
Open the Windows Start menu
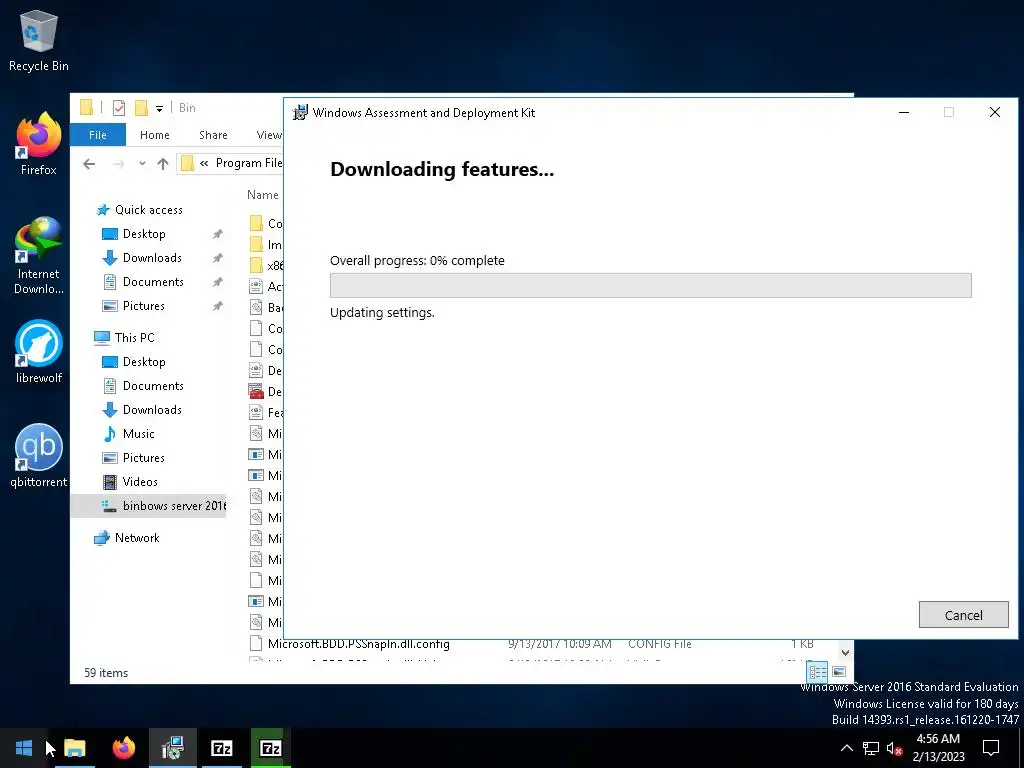pos(24,748)
